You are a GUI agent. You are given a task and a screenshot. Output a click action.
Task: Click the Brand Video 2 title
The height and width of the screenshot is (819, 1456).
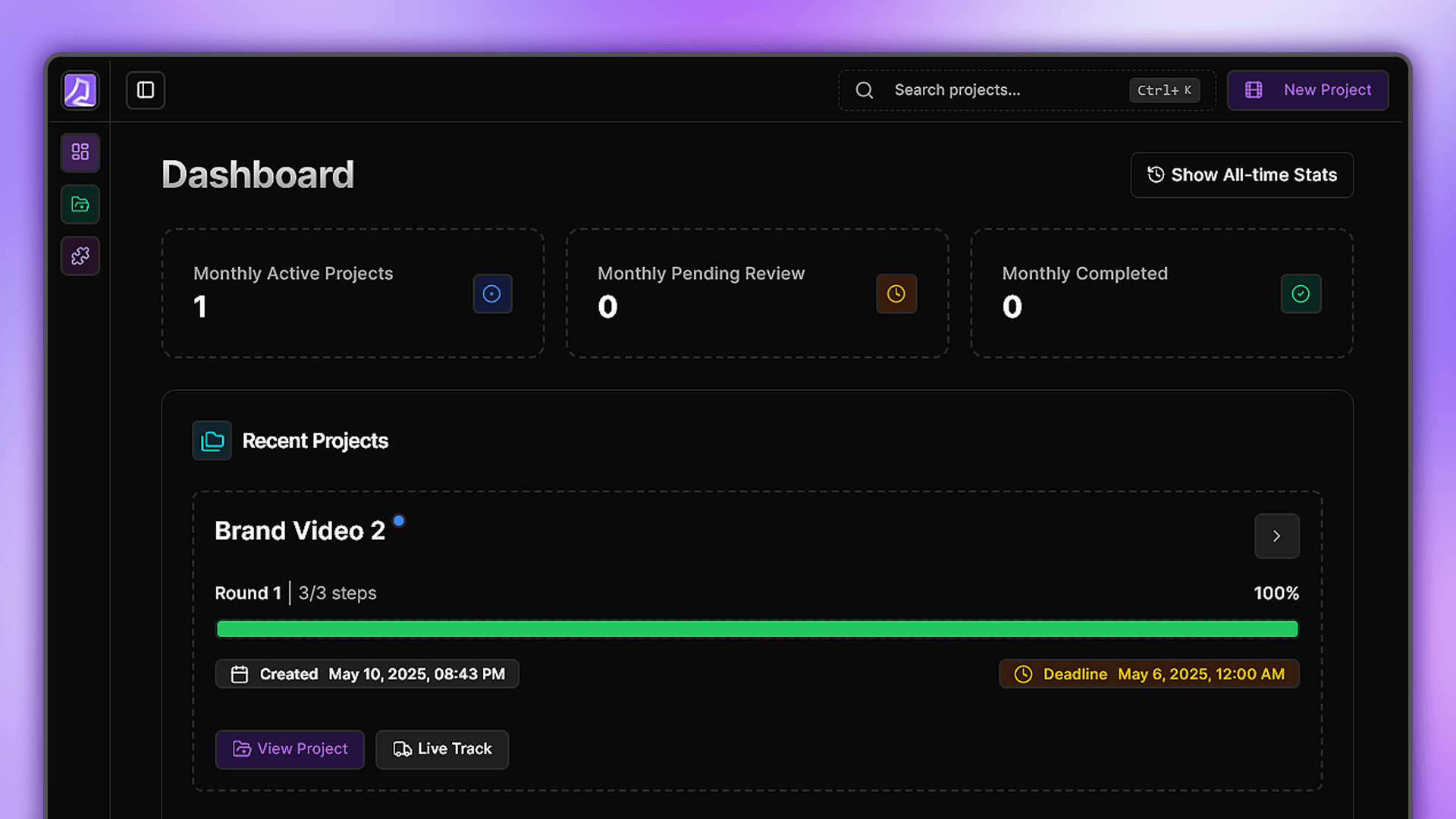pos(300,531)
